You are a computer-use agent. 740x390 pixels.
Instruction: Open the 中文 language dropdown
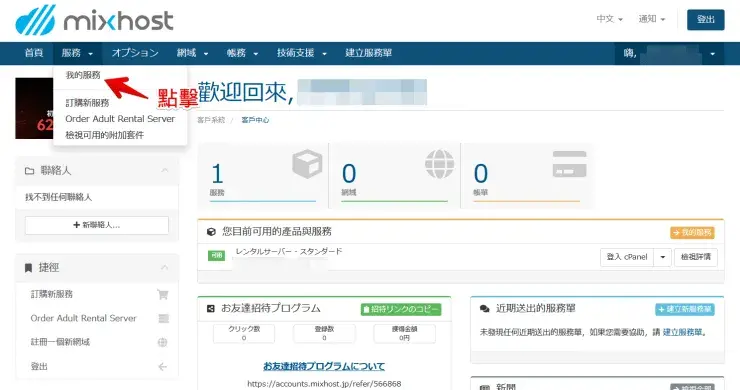coord(609,19)
